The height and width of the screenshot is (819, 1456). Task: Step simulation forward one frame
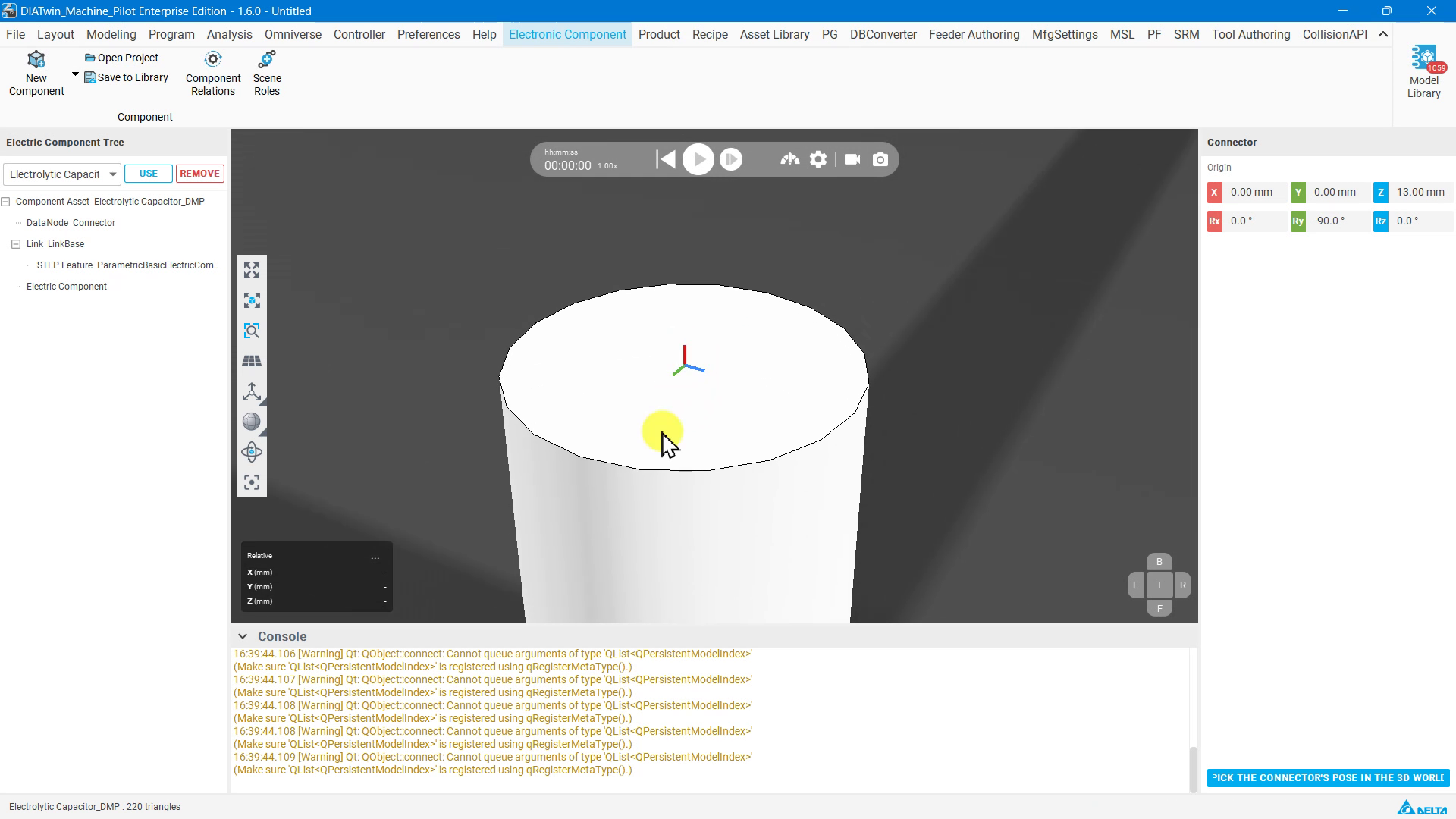pyautogui.click(x=731, y=159)
